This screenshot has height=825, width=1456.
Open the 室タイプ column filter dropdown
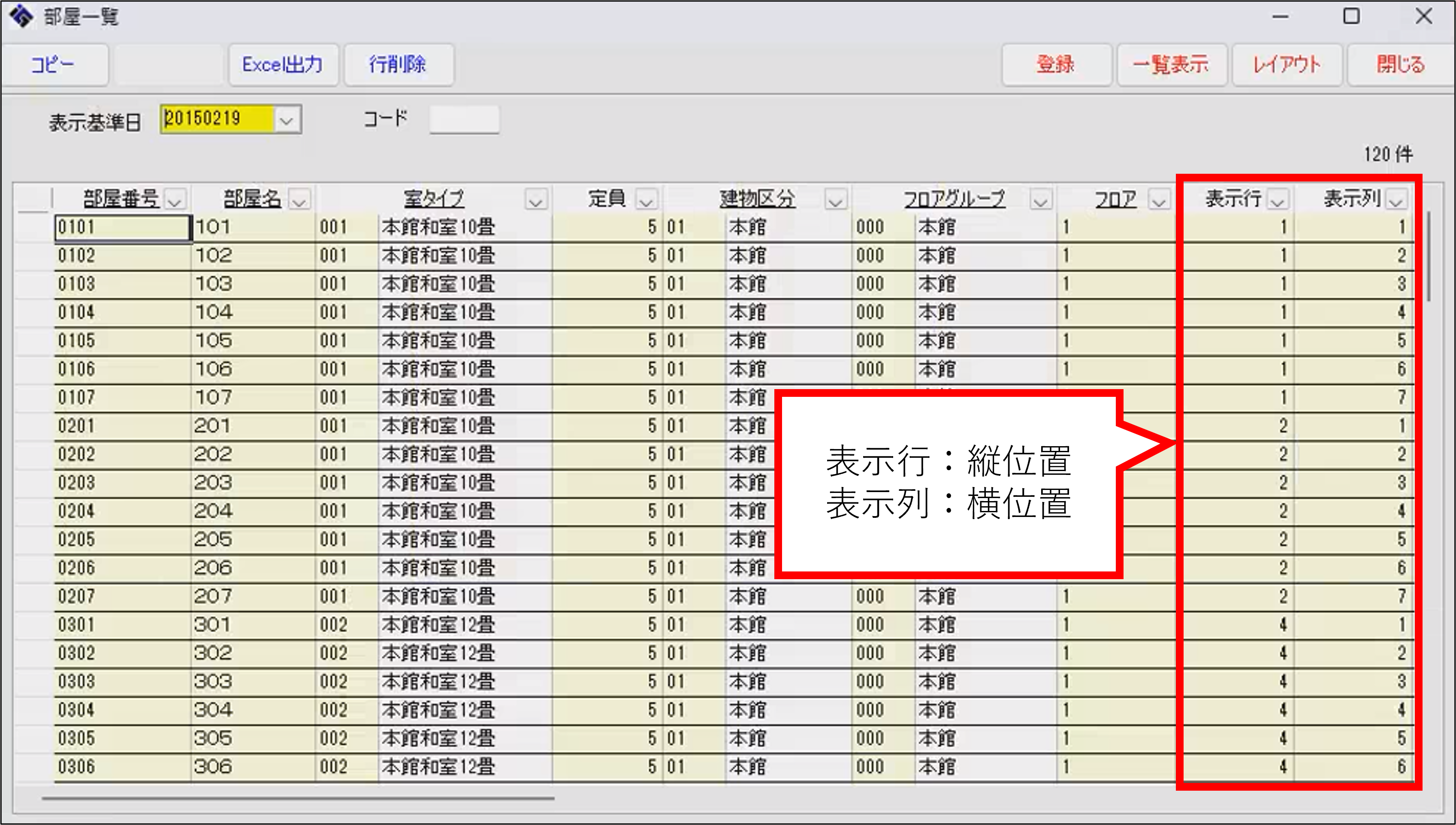(535, 200)
